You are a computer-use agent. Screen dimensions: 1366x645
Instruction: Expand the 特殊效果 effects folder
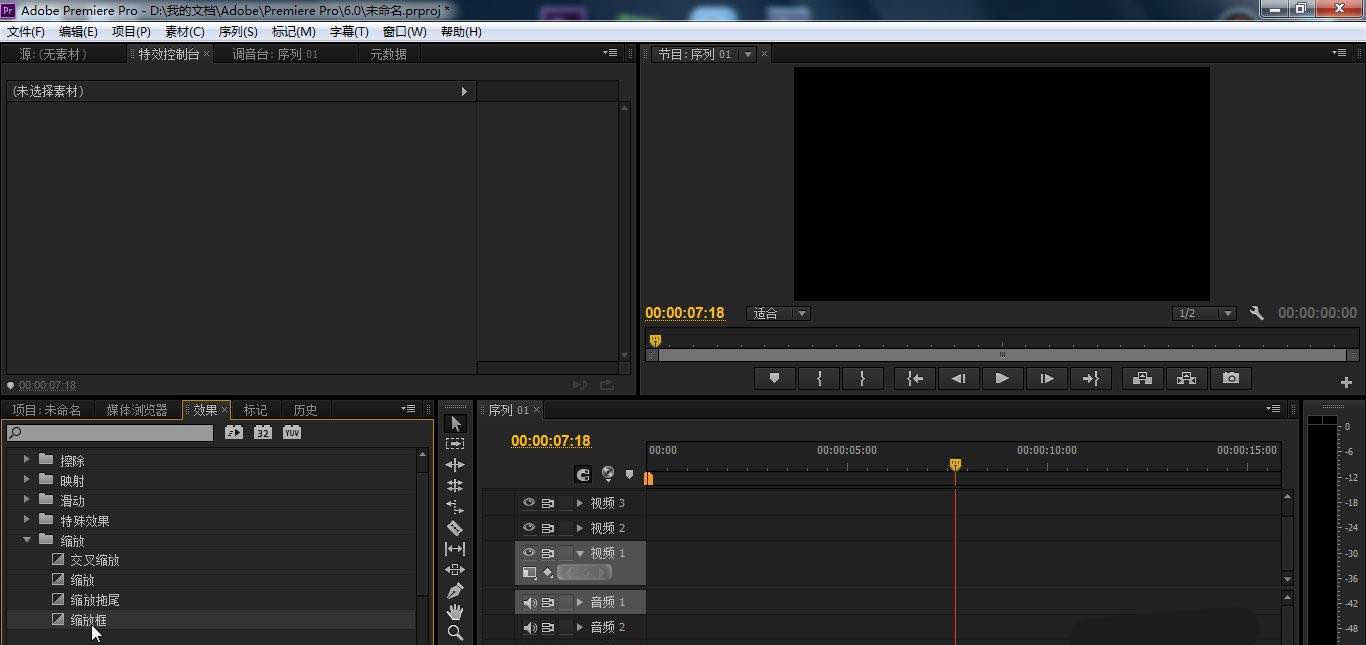point(27,520)
